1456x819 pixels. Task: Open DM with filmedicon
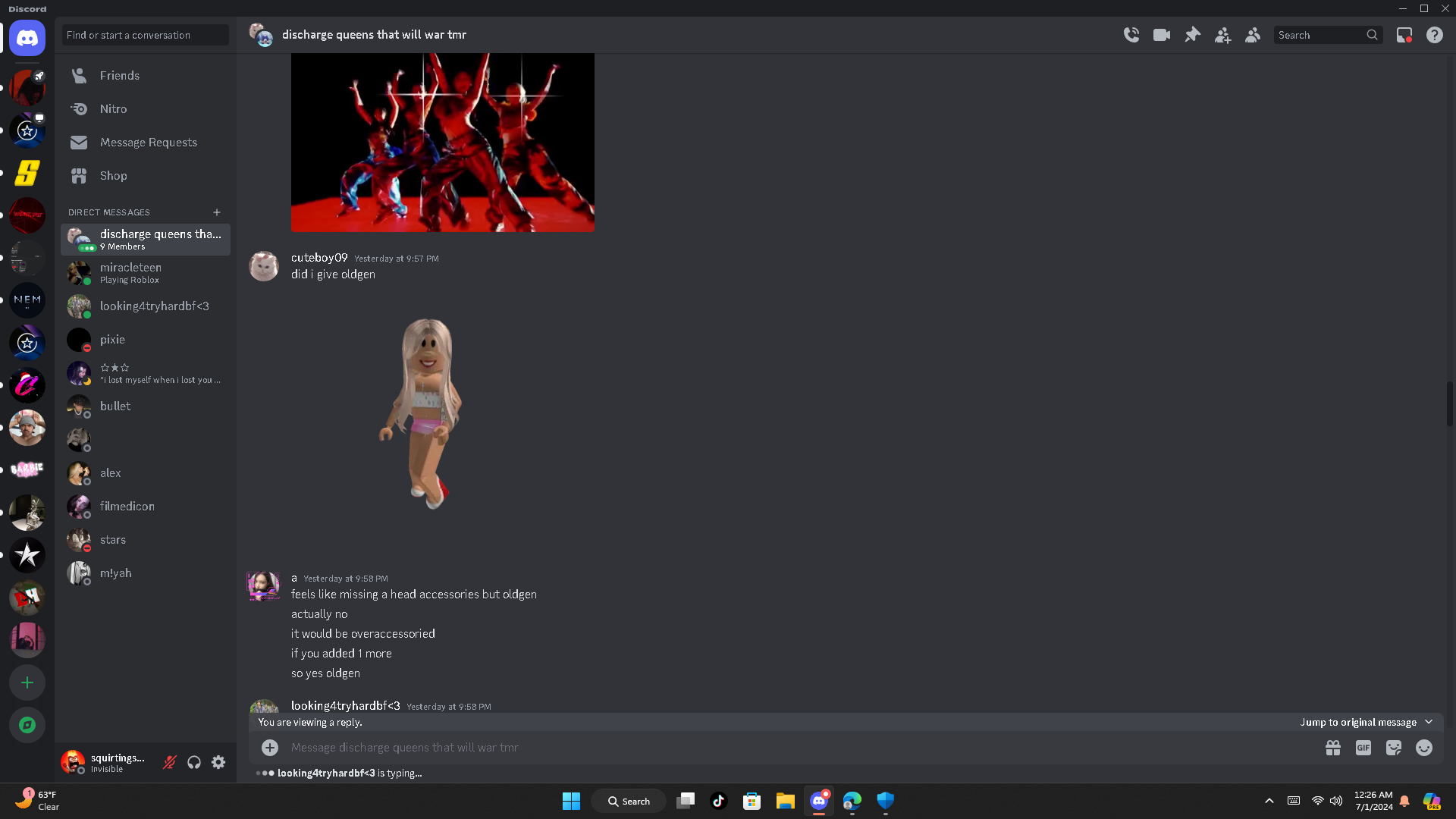tap(145, 507)
